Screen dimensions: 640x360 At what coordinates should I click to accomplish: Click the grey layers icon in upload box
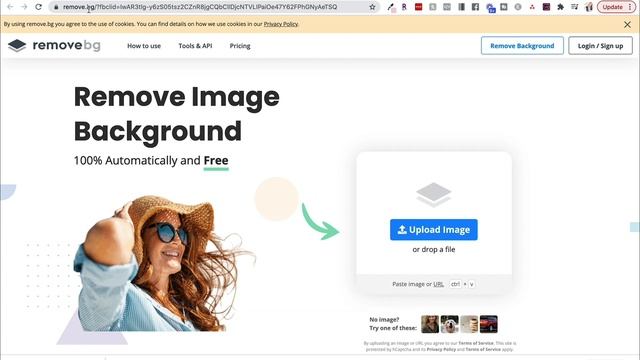point(433,194)
